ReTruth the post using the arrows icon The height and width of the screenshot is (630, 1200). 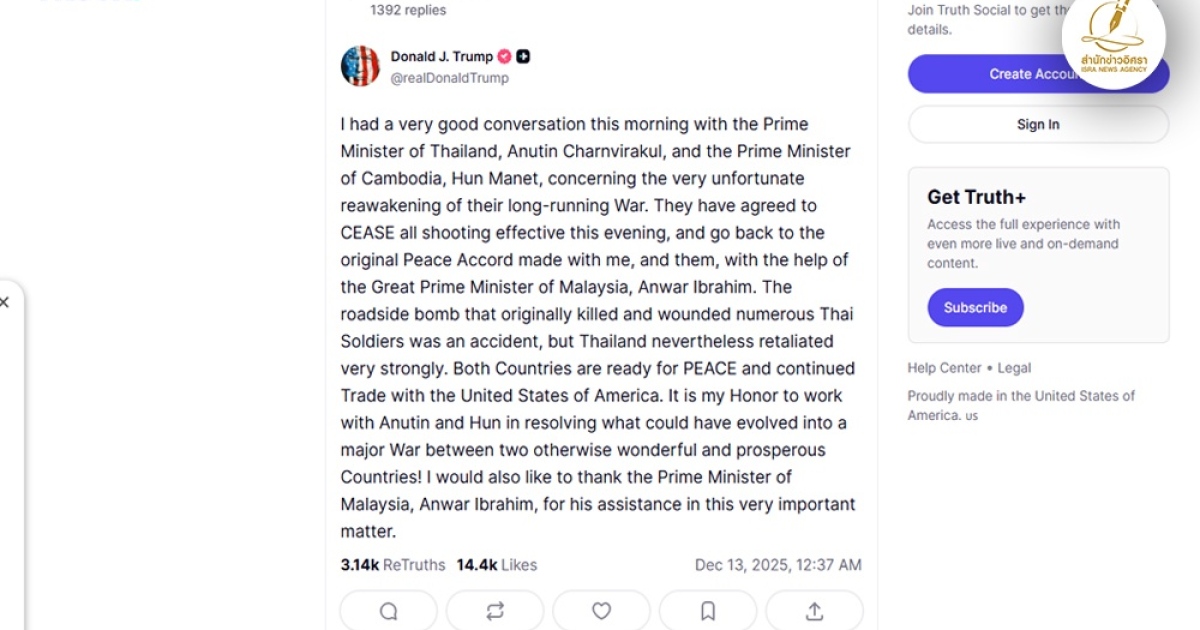pyautogui.click(x=495, y=611)
